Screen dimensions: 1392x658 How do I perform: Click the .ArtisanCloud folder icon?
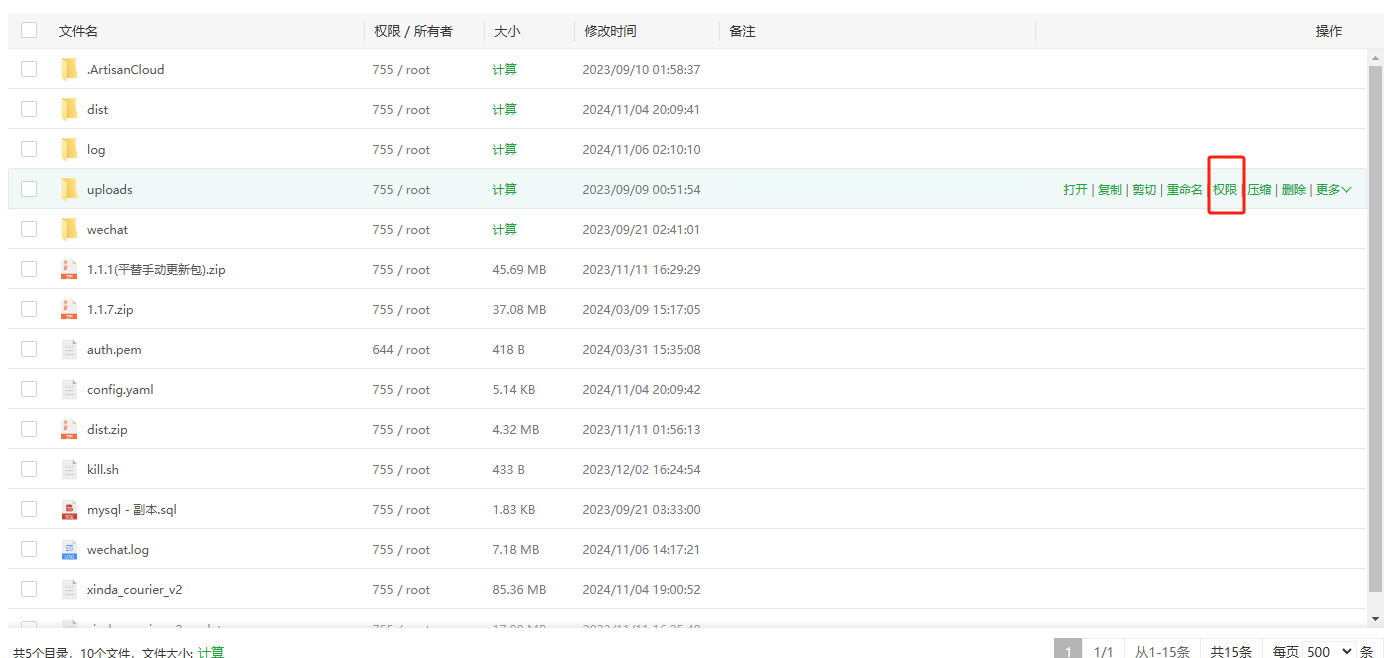tap(69, 69)
